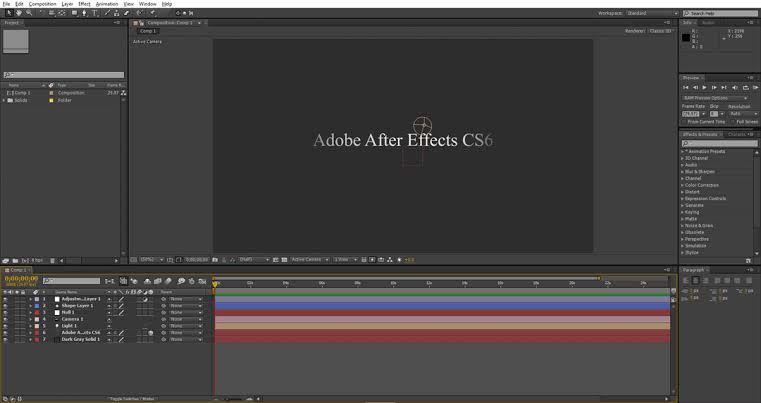Viewport: 761px width, 403px height.
Task: Open RAM Preview Options dropdown
Action: click(715, 98)
